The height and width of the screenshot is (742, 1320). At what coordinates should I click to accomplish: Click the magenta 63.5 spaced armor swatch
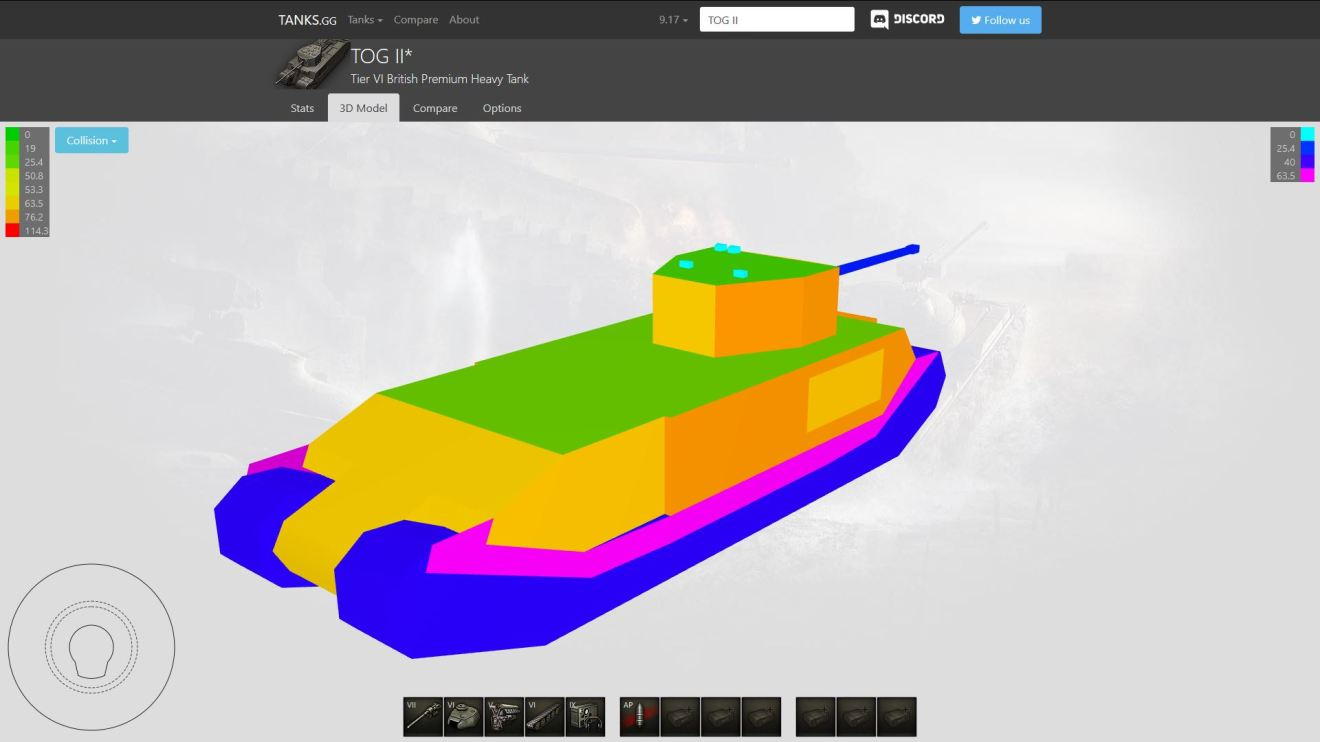(x=1307, y=176)
